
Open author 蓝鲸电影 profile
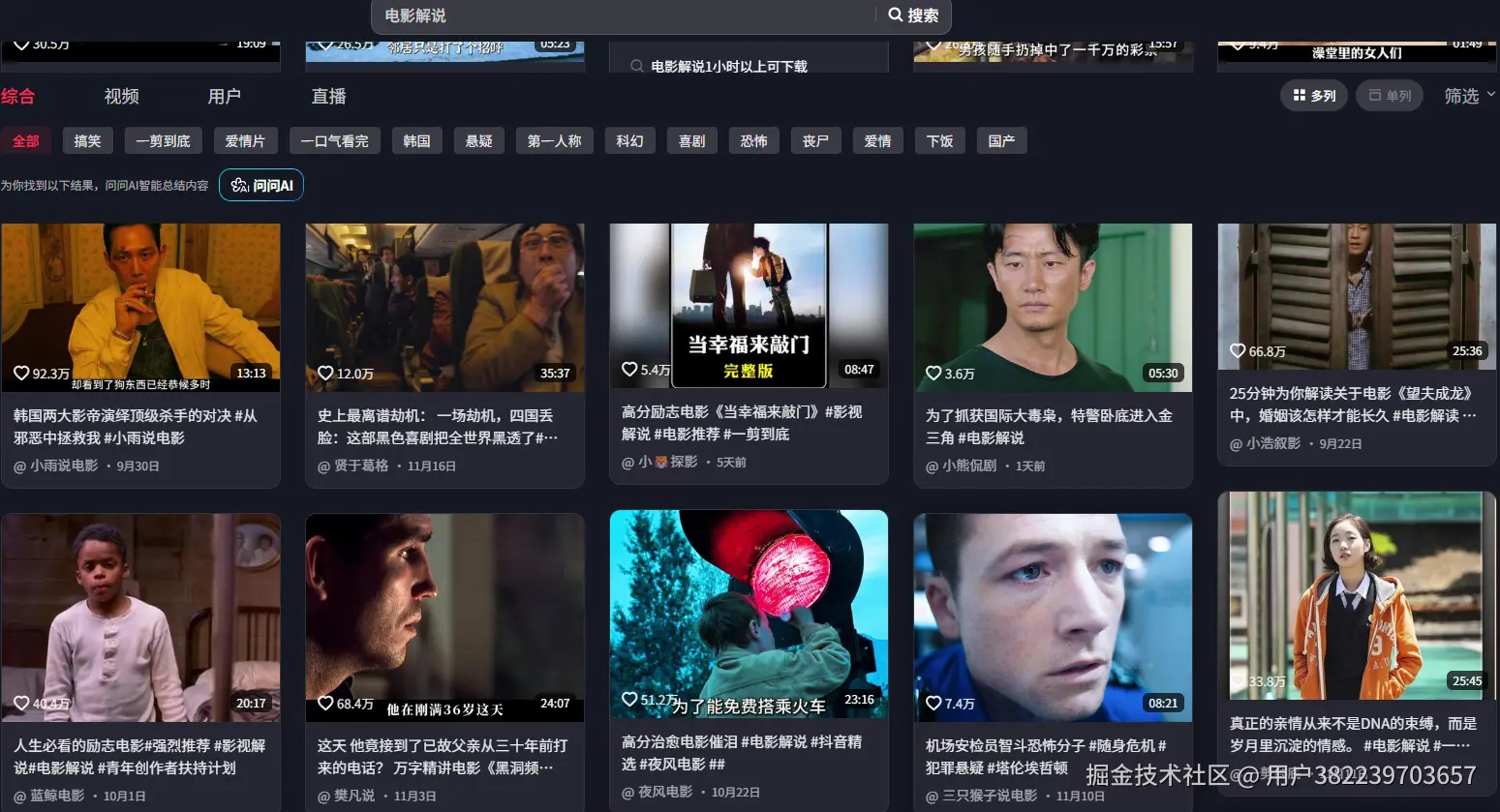pyautogui.click(x=49, y=796)
